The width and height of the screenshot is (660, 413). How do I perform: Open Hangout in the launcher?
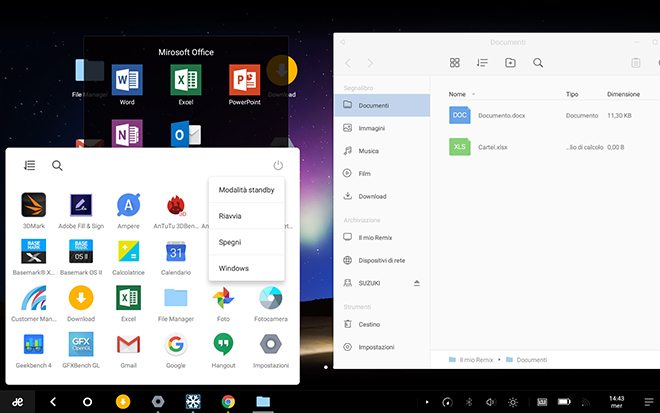click(x=223, y=345)
